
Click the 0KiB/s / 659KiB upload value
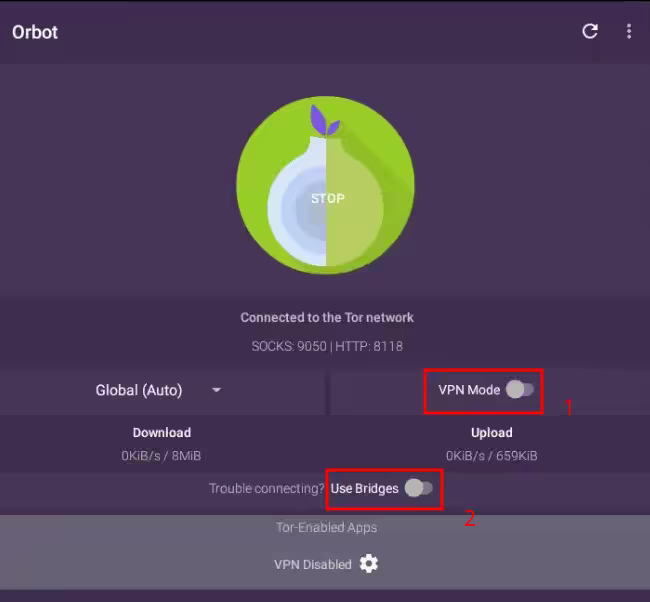492,456
